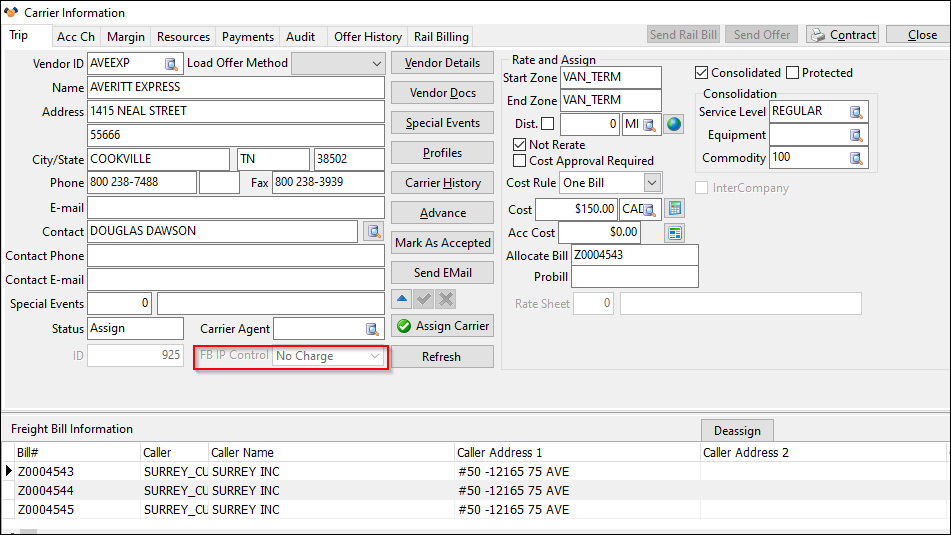Expand the Cost Rule dropdown
This screenshot has height=535, width=951.
click(652, 183)
